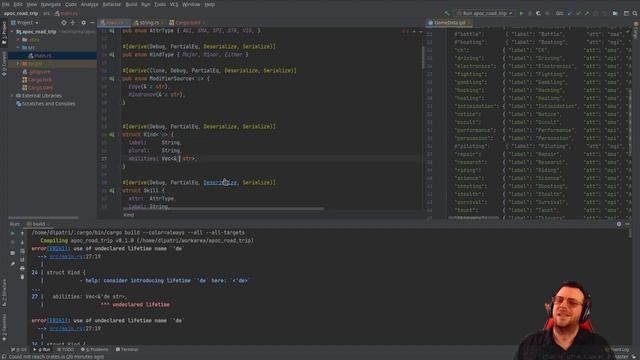Click the scroll up arrow in Run panel

pyautogui.click(x=22, y=233)
